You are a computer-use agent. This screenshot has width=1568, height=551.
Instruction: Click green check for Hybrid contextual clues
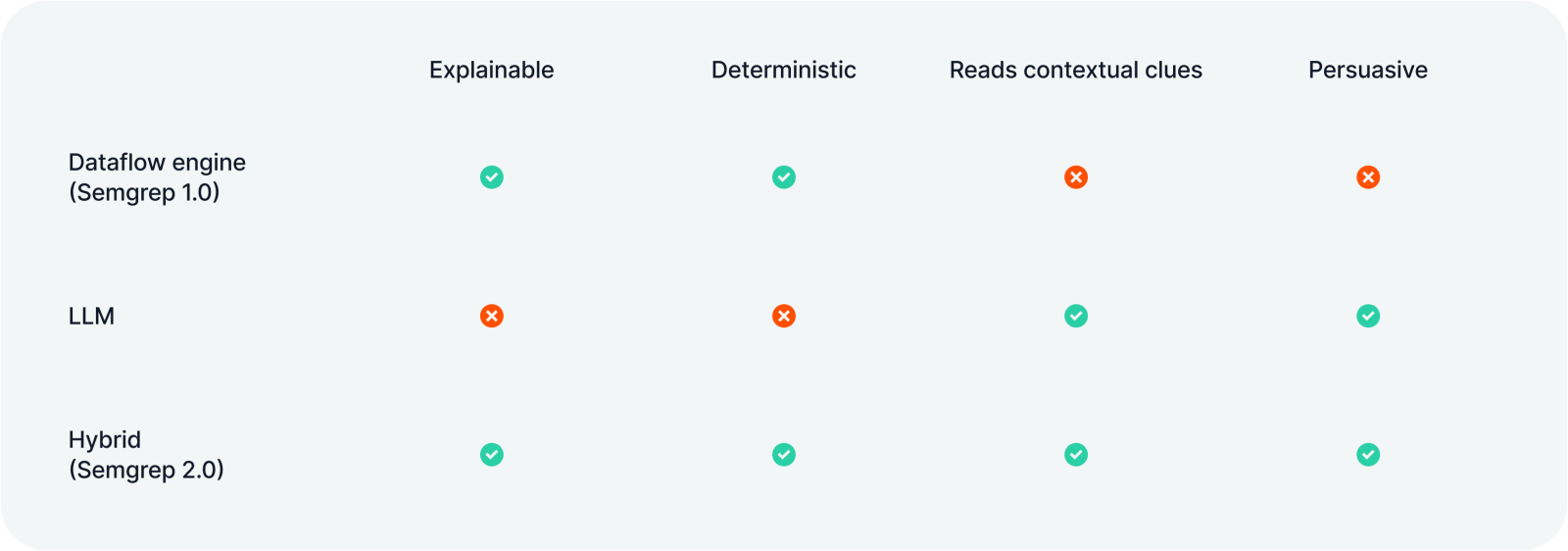click(x=1076, y=455)
